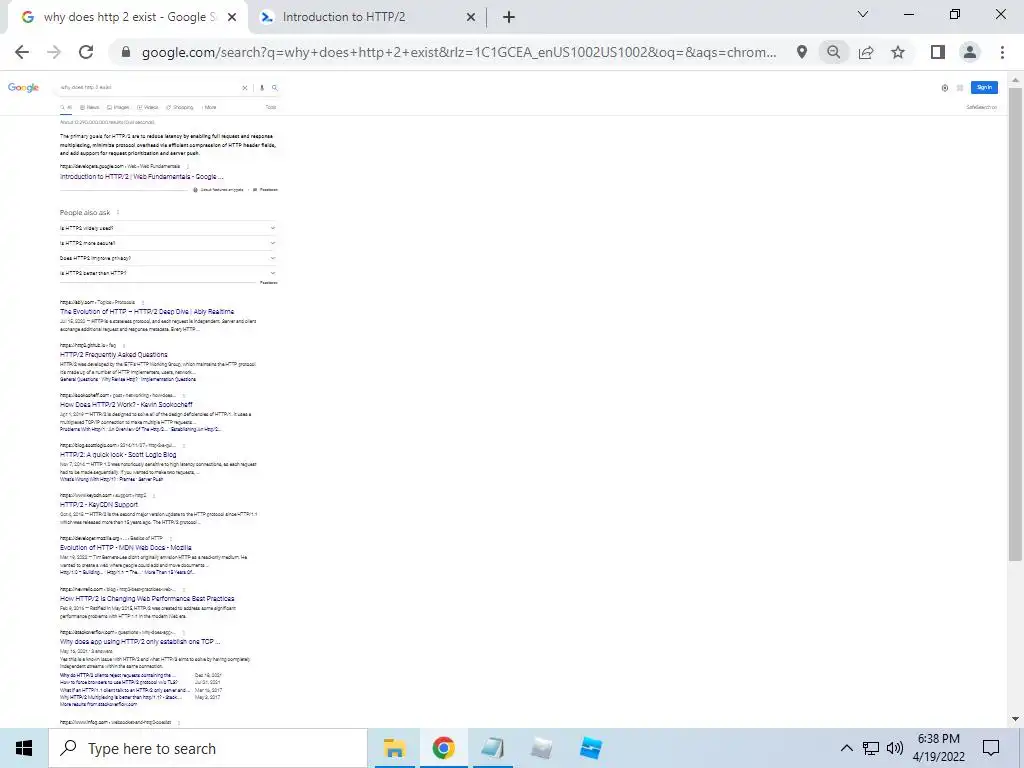
Task: Click 'About featured snippets' link
Action: (218, 190)
